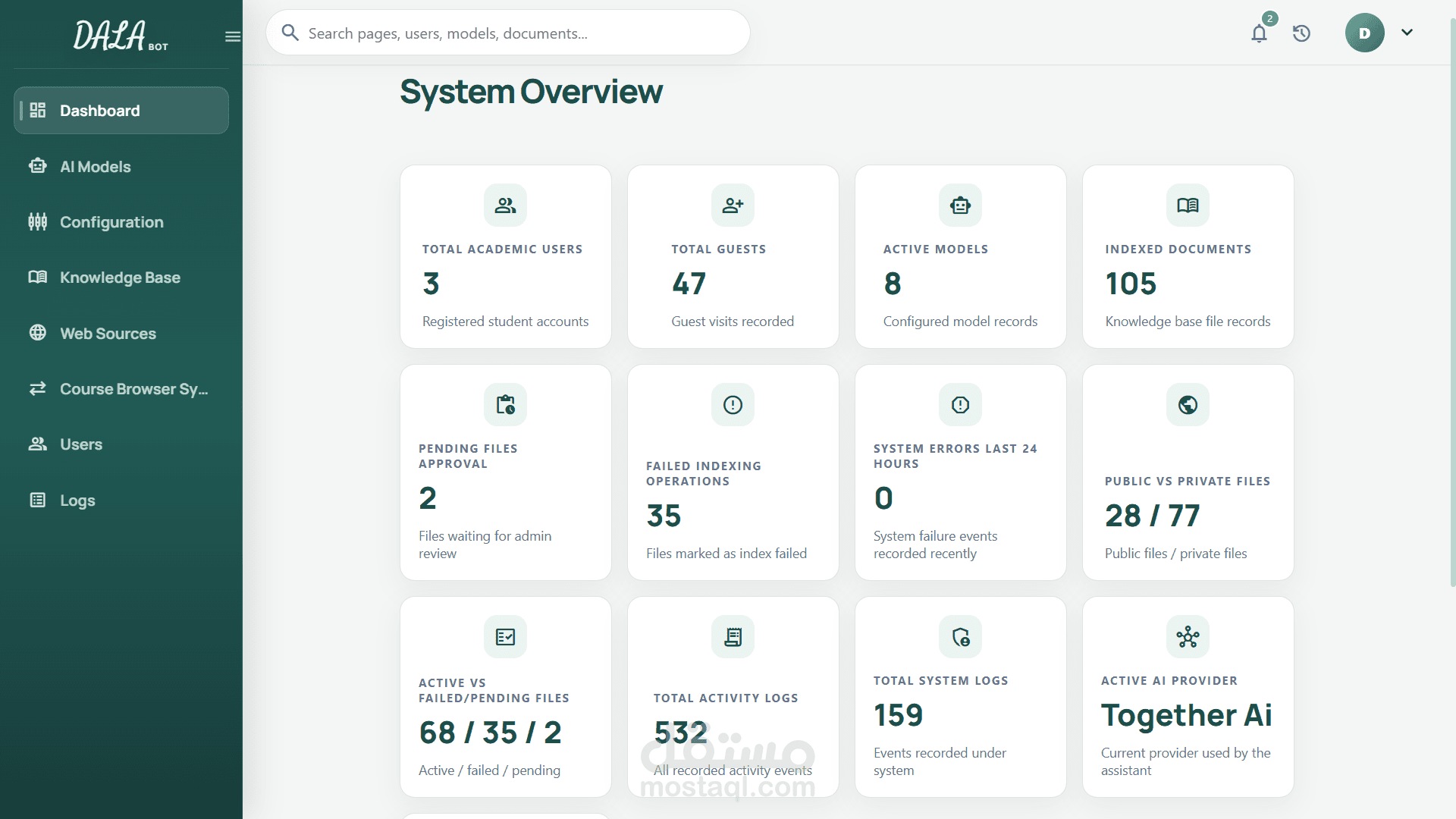
Task: Open the Users page
Action: click(x=121, y=444)
